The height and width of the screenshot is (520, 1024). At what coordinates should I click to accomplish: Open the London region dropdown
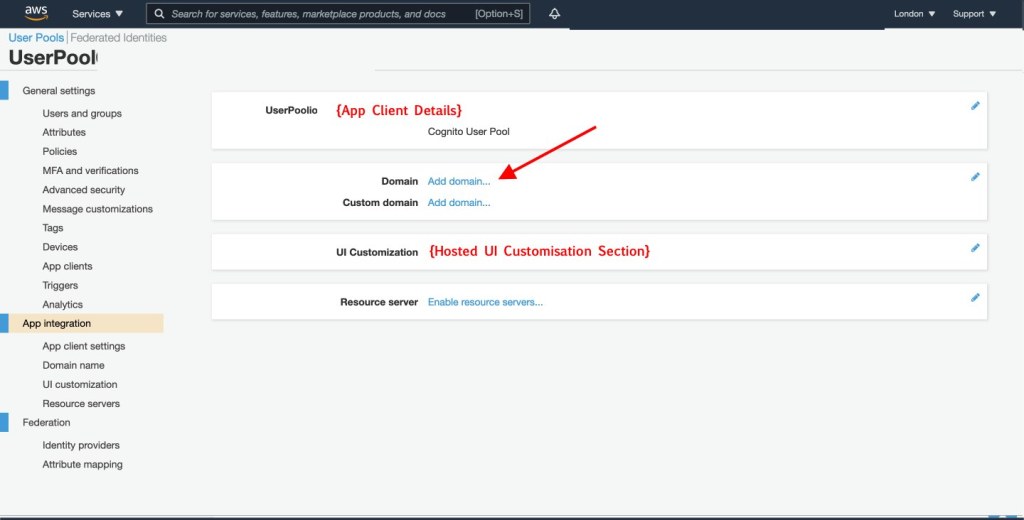914,14
